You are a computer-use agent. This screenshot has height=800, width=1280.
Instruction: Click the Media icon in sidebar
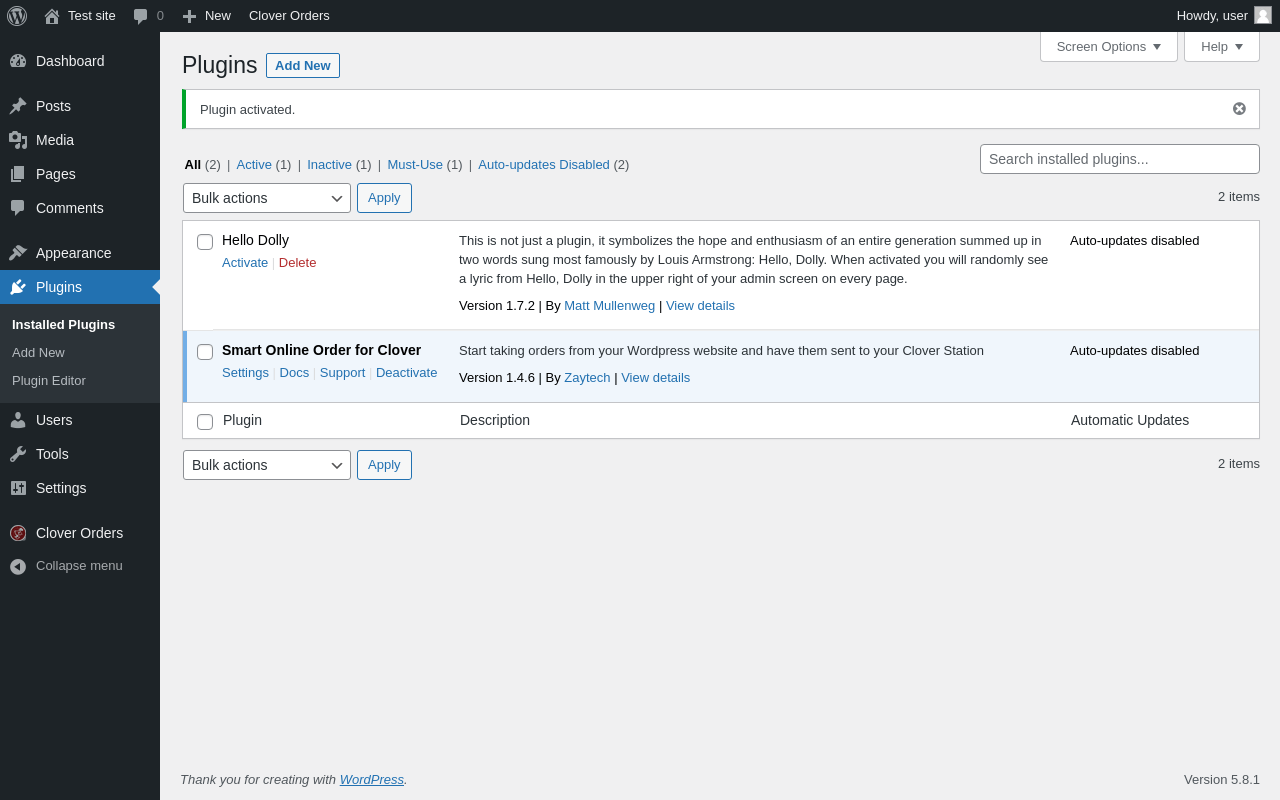(x=18, y=140)
